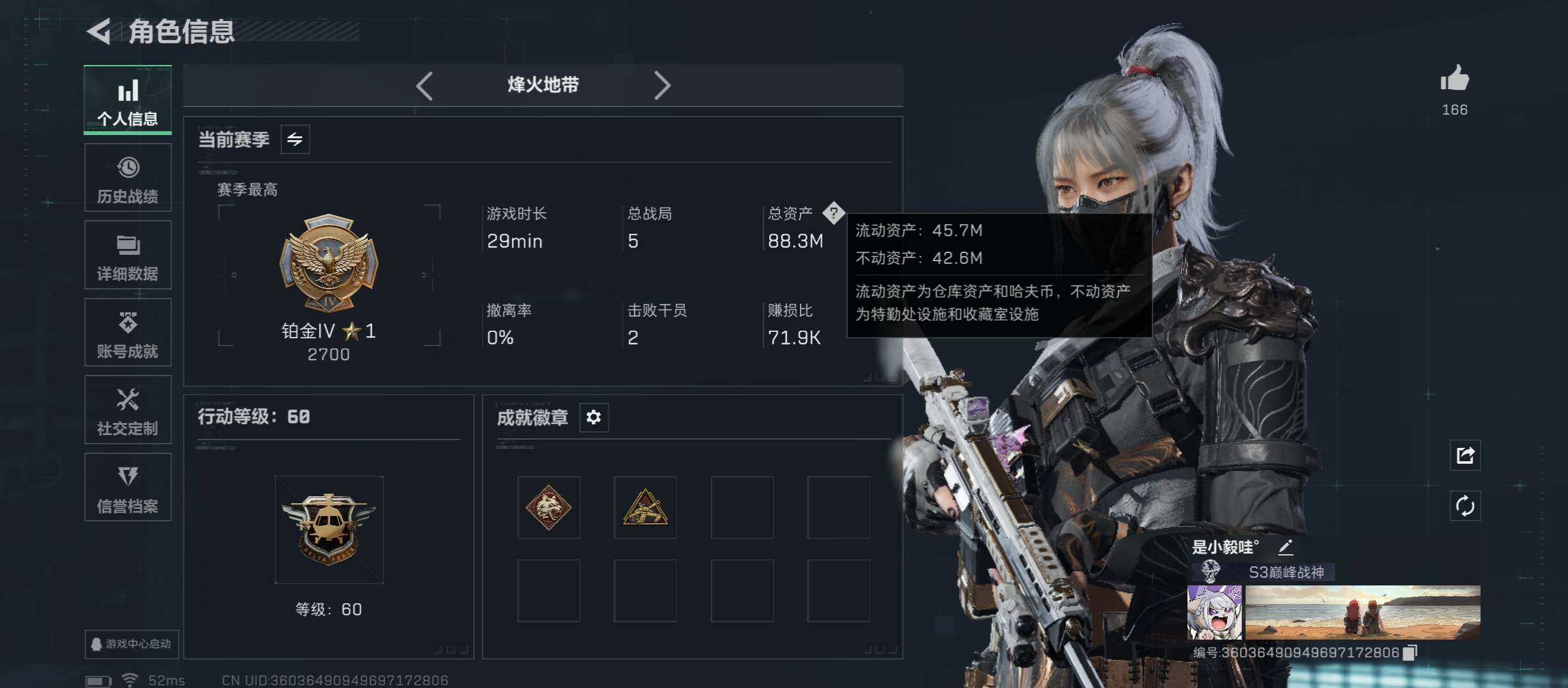The image size is (1568, 688).
Task: Open achievement badge settings gear
Action: pyautogui.click(x=593, y=417)
